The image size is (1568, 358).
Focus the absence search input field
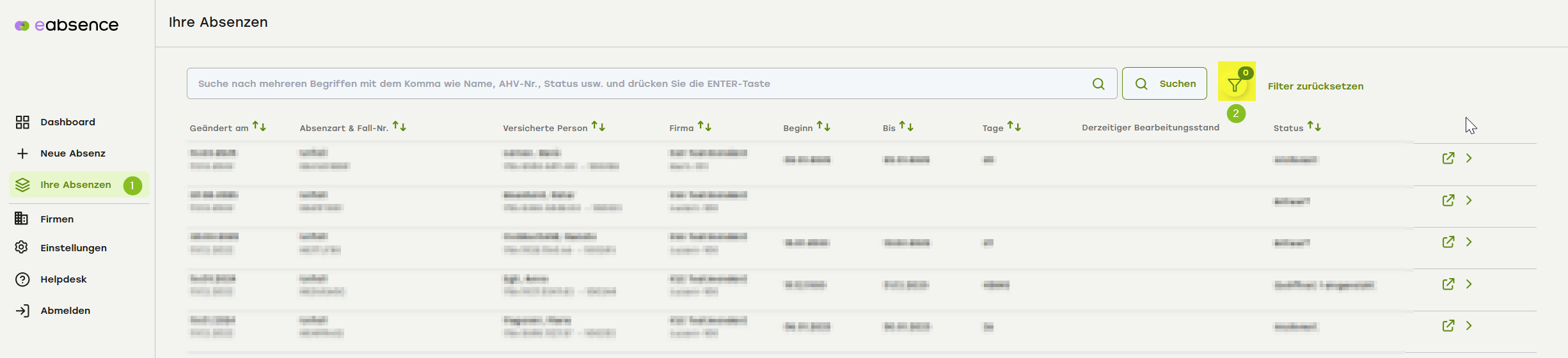point(640,84)
